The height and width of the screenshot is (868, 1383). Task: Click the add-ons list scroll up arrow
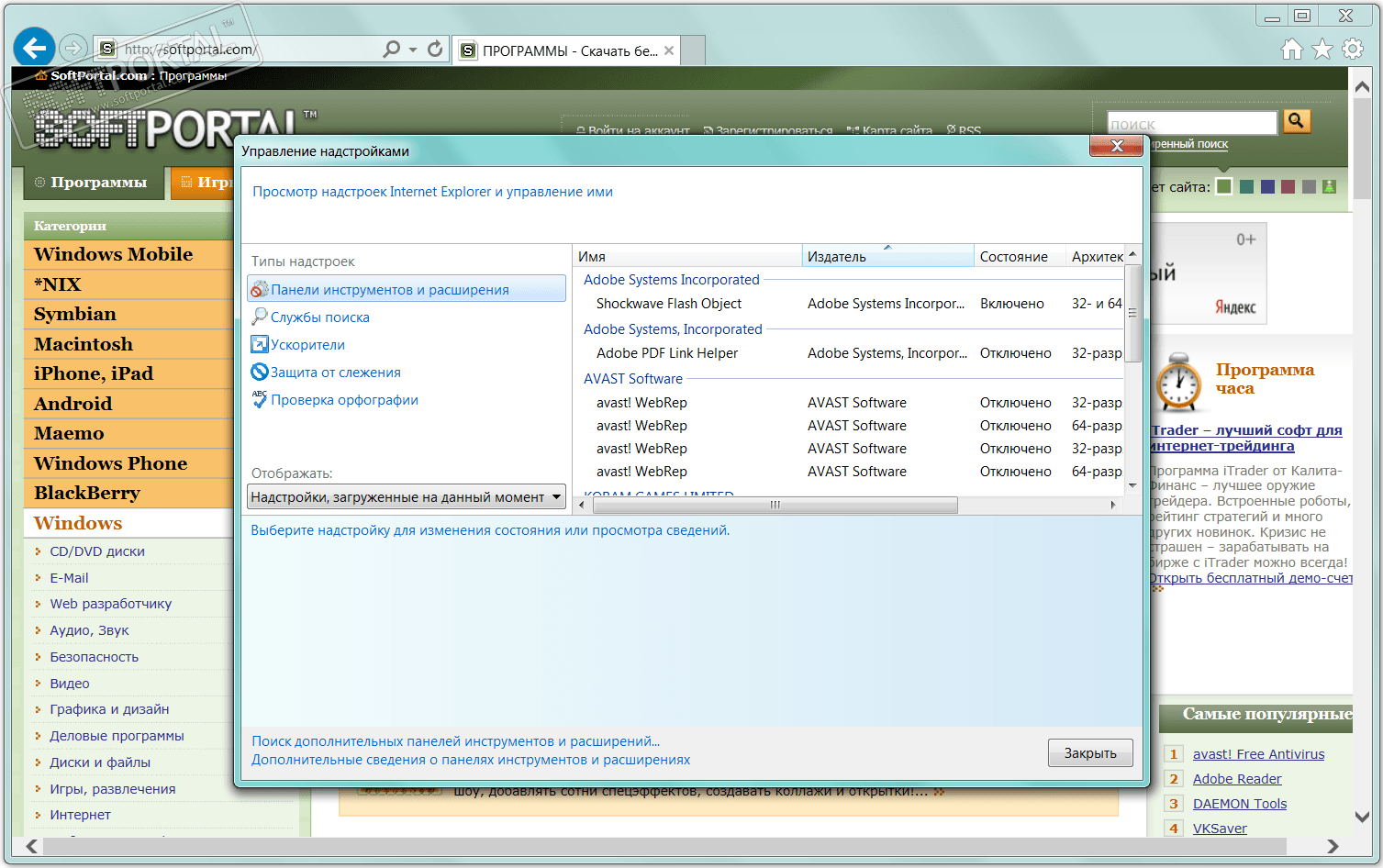tap(1132, 254)
